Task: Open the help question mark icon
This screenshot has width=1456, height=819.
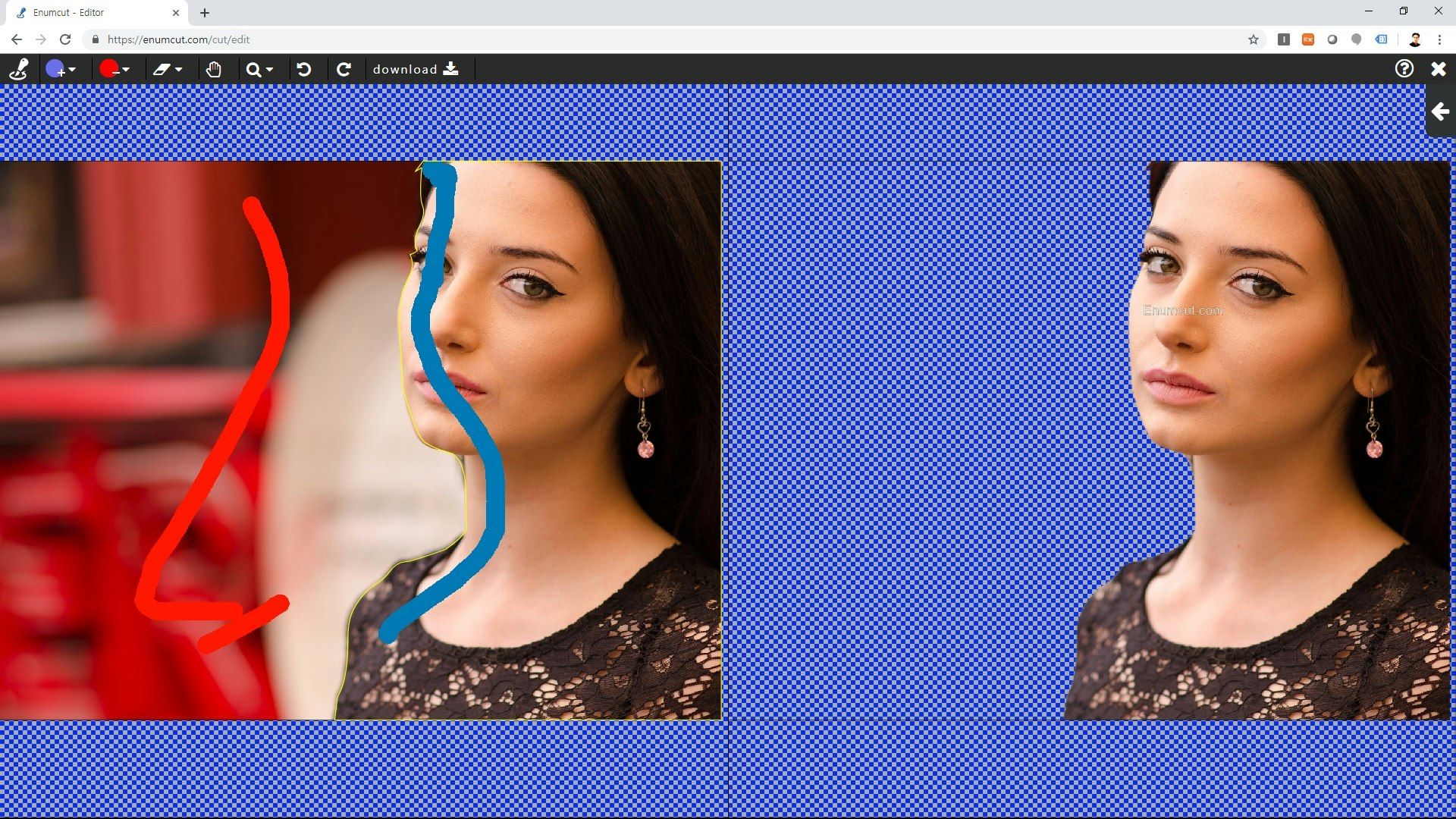Action: [1404, 69]
